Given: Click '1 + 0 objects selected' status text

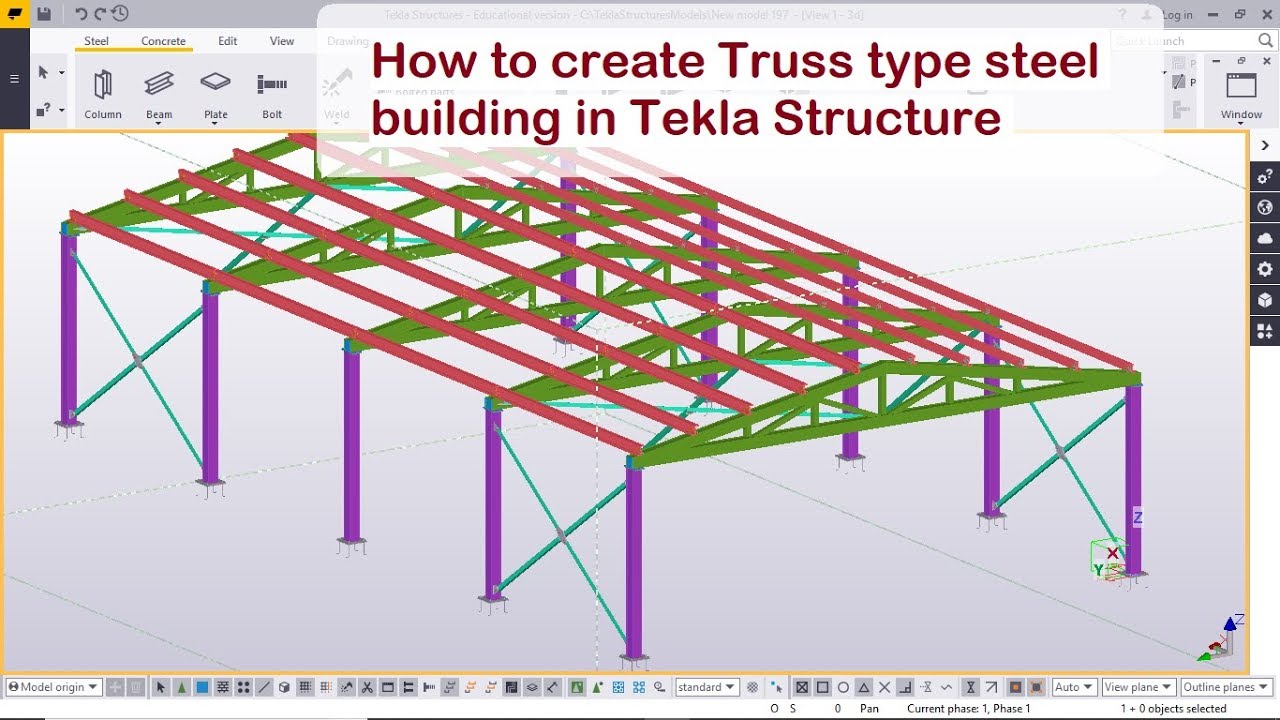Looking at the screenshot, I should tap(1173, 709).
